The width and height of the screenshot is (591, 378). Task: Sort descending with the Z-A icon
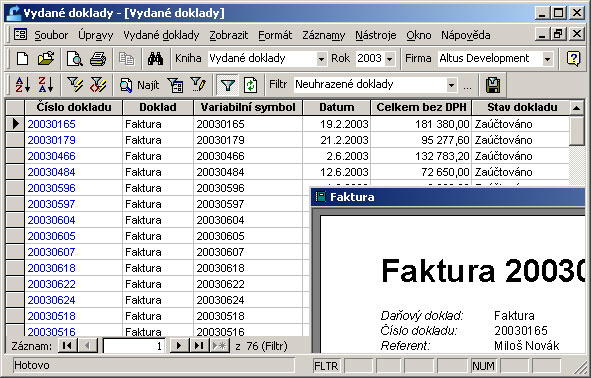coord(46,84)
